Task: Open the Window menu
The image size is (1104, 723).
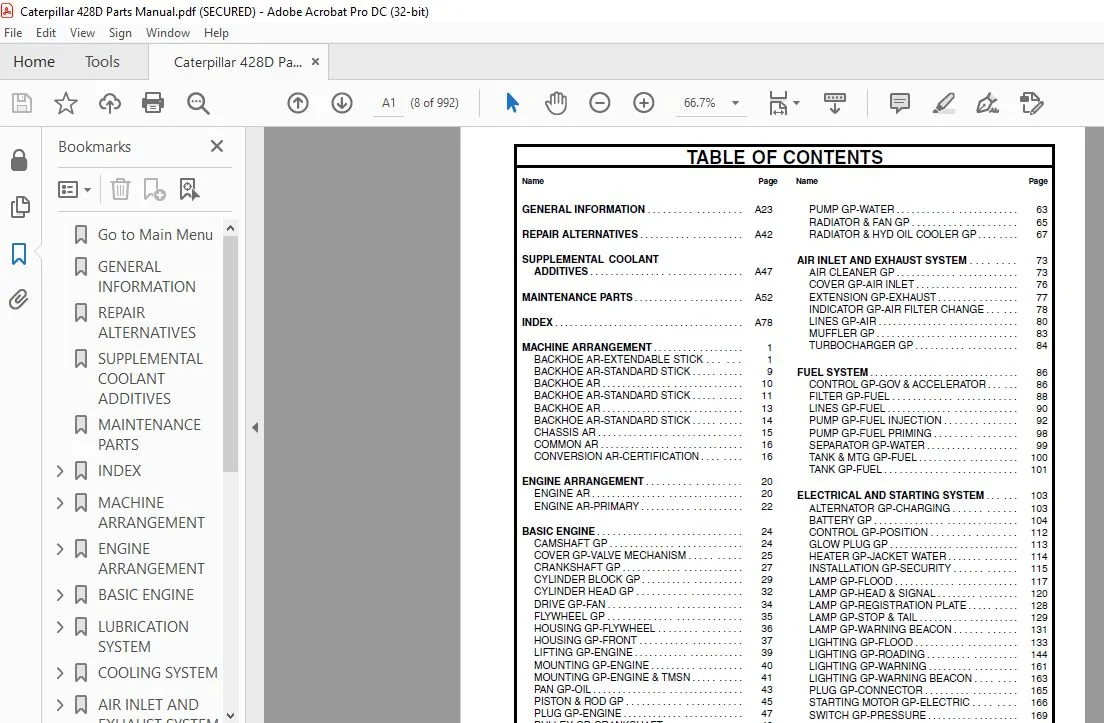Action: [x=168, y=32]
